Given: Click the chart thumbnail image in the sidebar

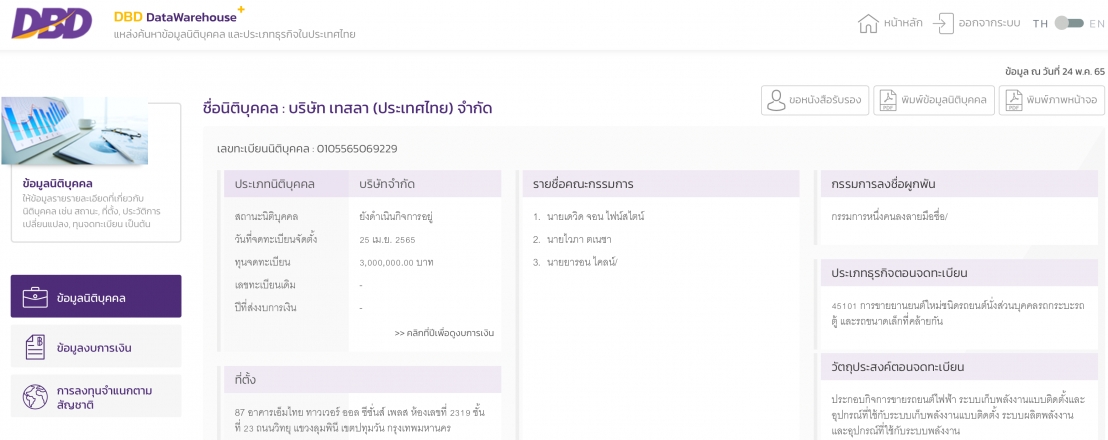Looking at the screenshot, I should pos(74,131).
